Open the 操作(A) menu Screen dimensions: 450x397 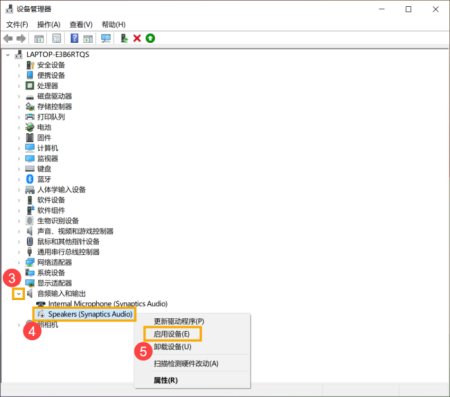(49, 24)
